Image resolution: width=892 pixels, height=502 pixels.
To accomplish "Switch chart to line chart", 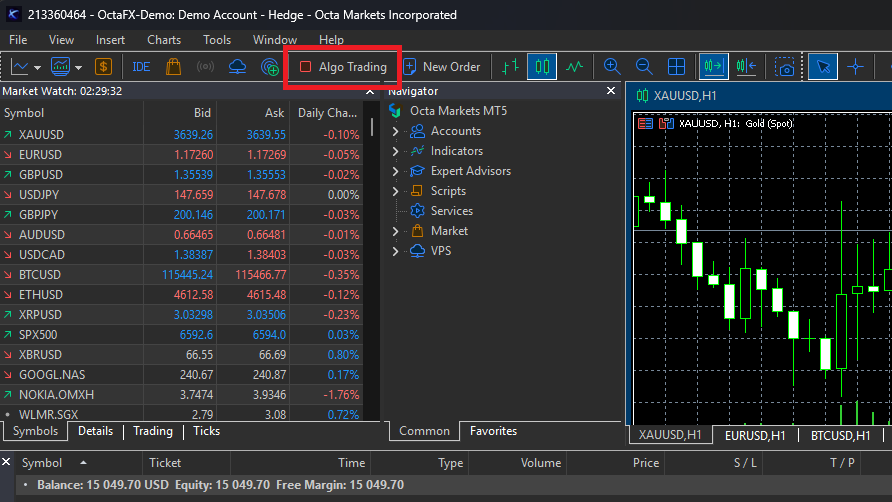I will pyautogui.click(x=575, y=67).
